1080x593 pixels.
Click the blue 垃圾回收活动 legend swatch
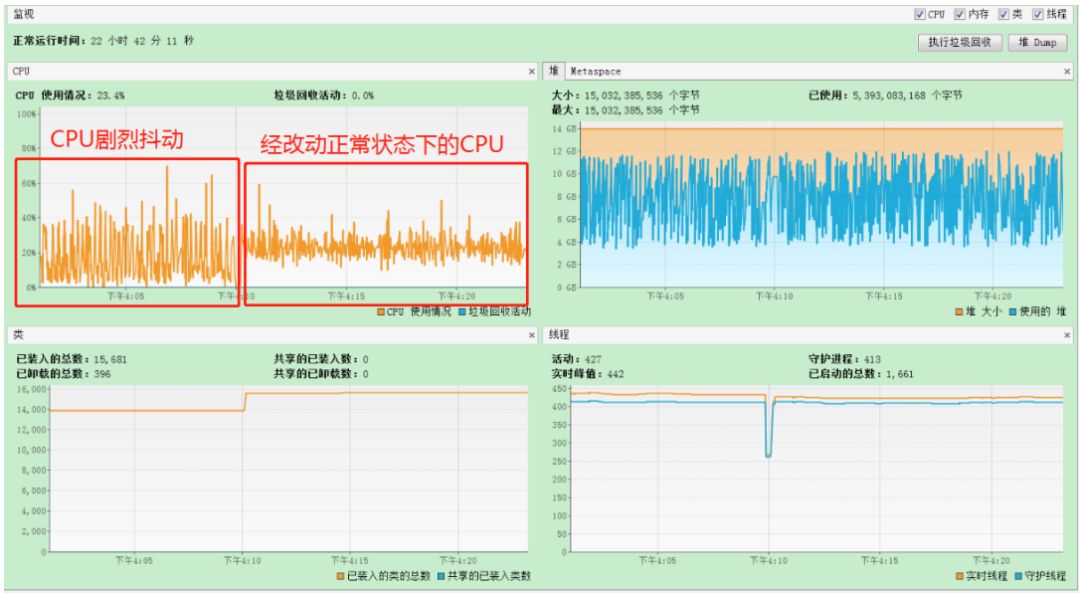pyautogui.click(x=462, y=312)
